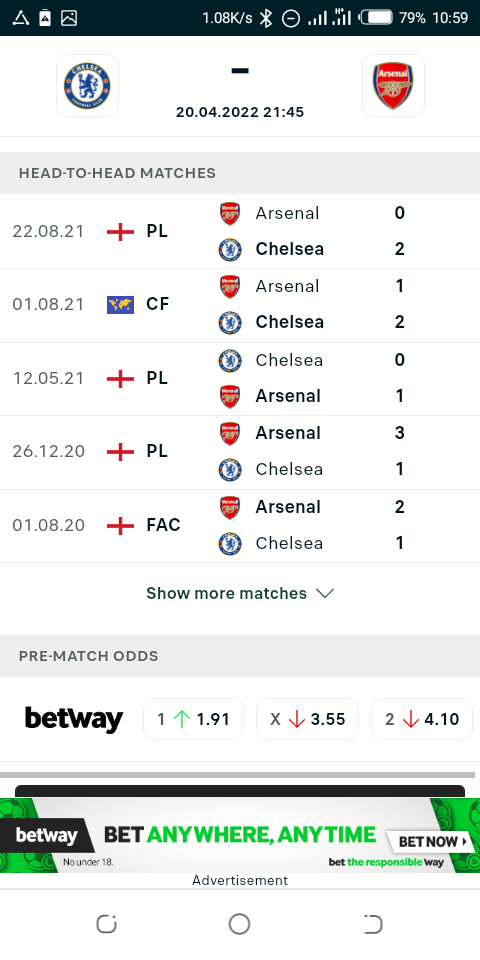The width and height of the screenshot is (480, 960).
Task: Open the 22.08.21 PL Arsenal vs Chelsea match
Action: [x=240, y=231]
